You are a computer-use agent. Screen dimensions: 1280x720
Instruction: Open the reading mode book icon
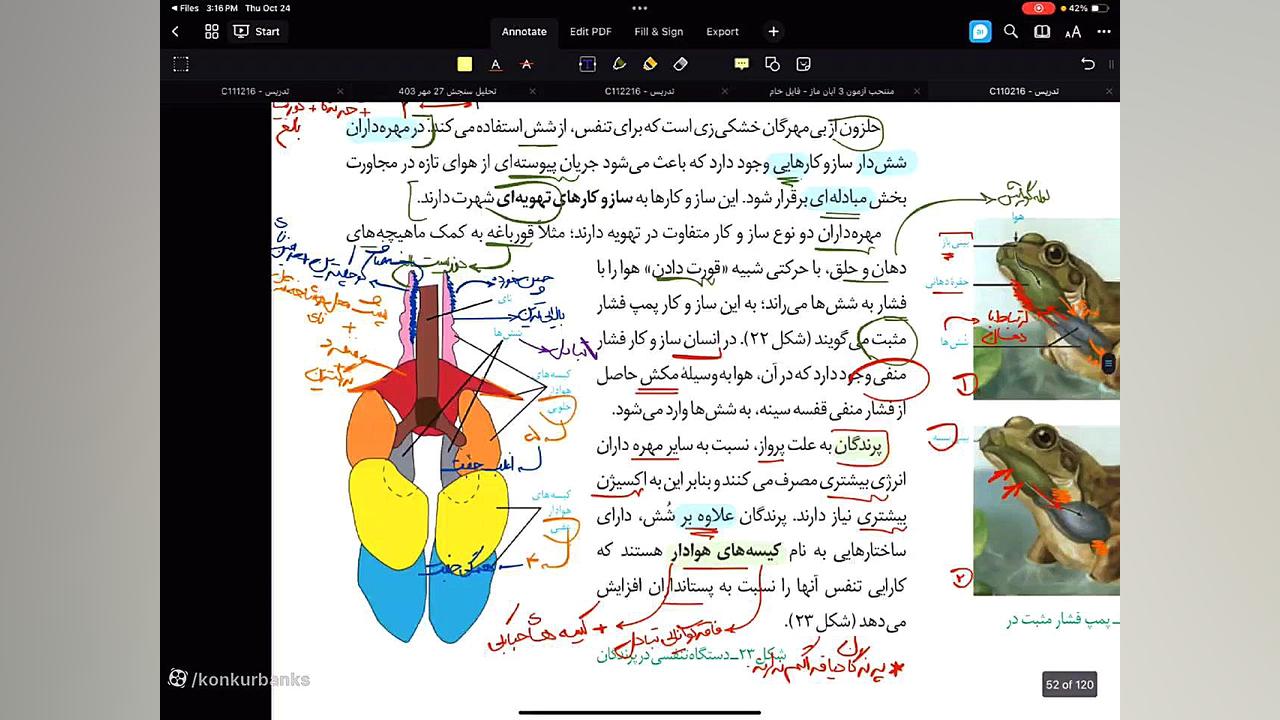click(x=1042, y=32)
